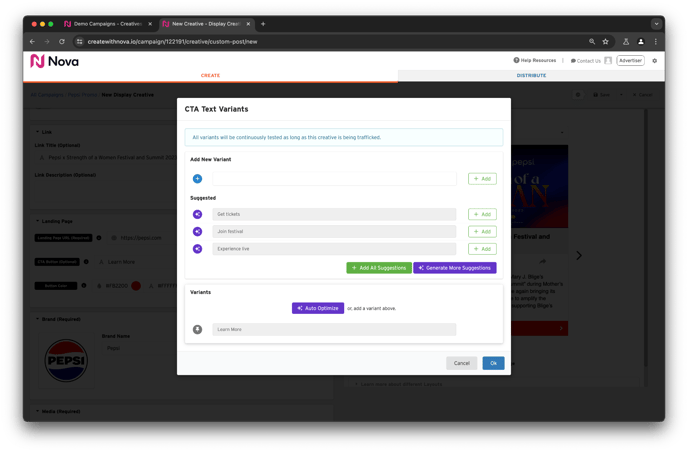This screenshot has height=452, width=688.
Task: Click the browser reload icon
Action: [62, 42]
